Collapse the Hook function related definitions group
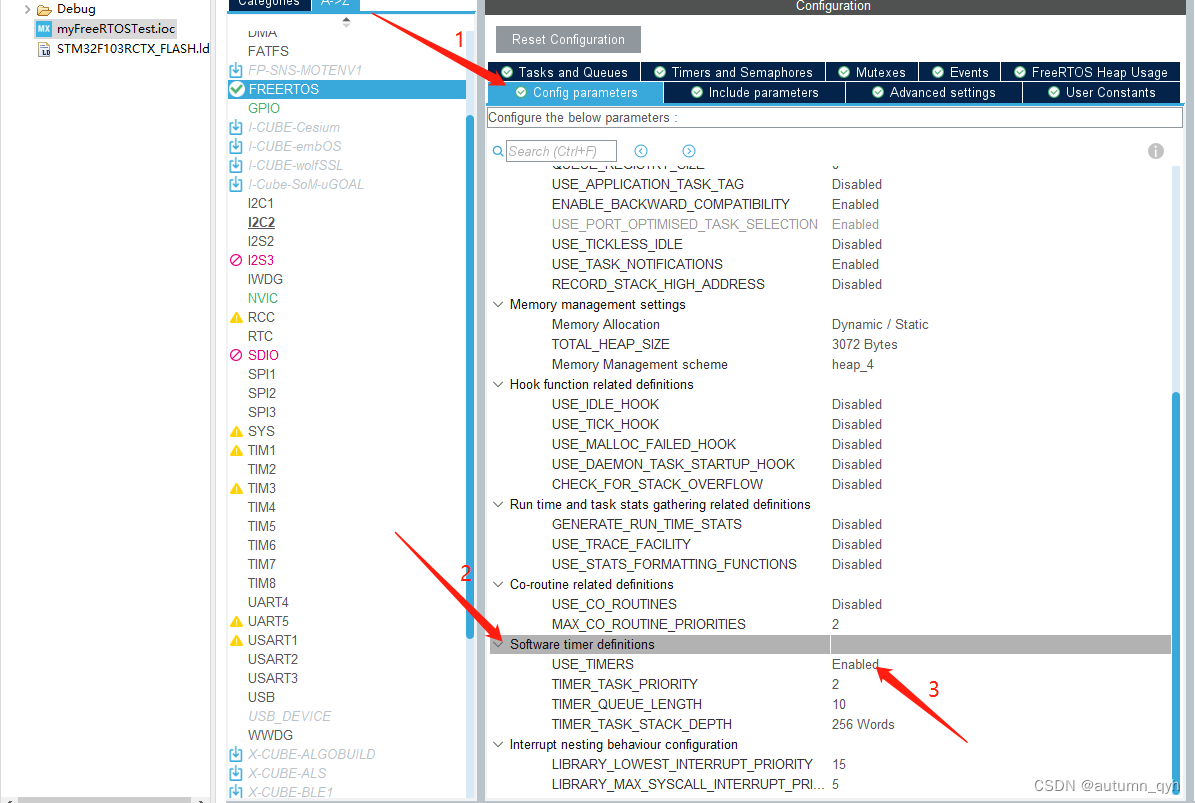Screen dimensions: 1195x803 pyautogui.click(x=498, y=384)
